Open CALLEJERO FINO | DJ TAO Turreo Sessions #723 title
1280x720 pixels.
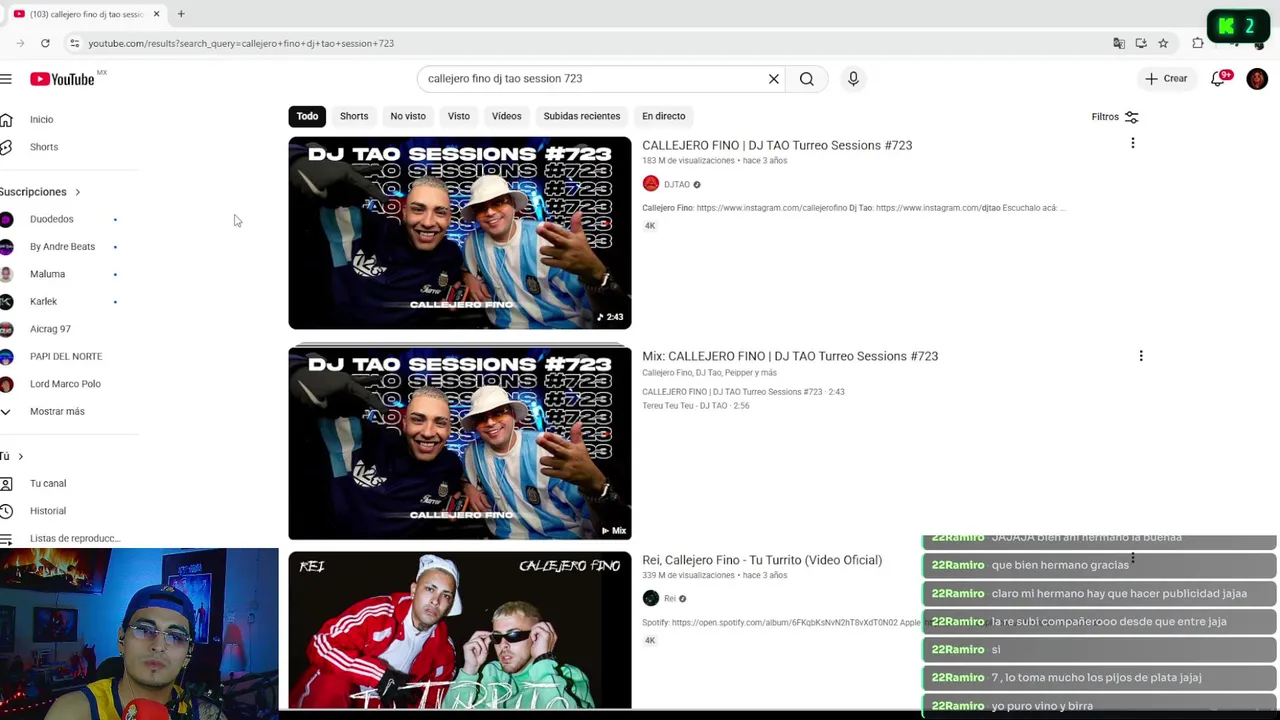coord(777,145)
